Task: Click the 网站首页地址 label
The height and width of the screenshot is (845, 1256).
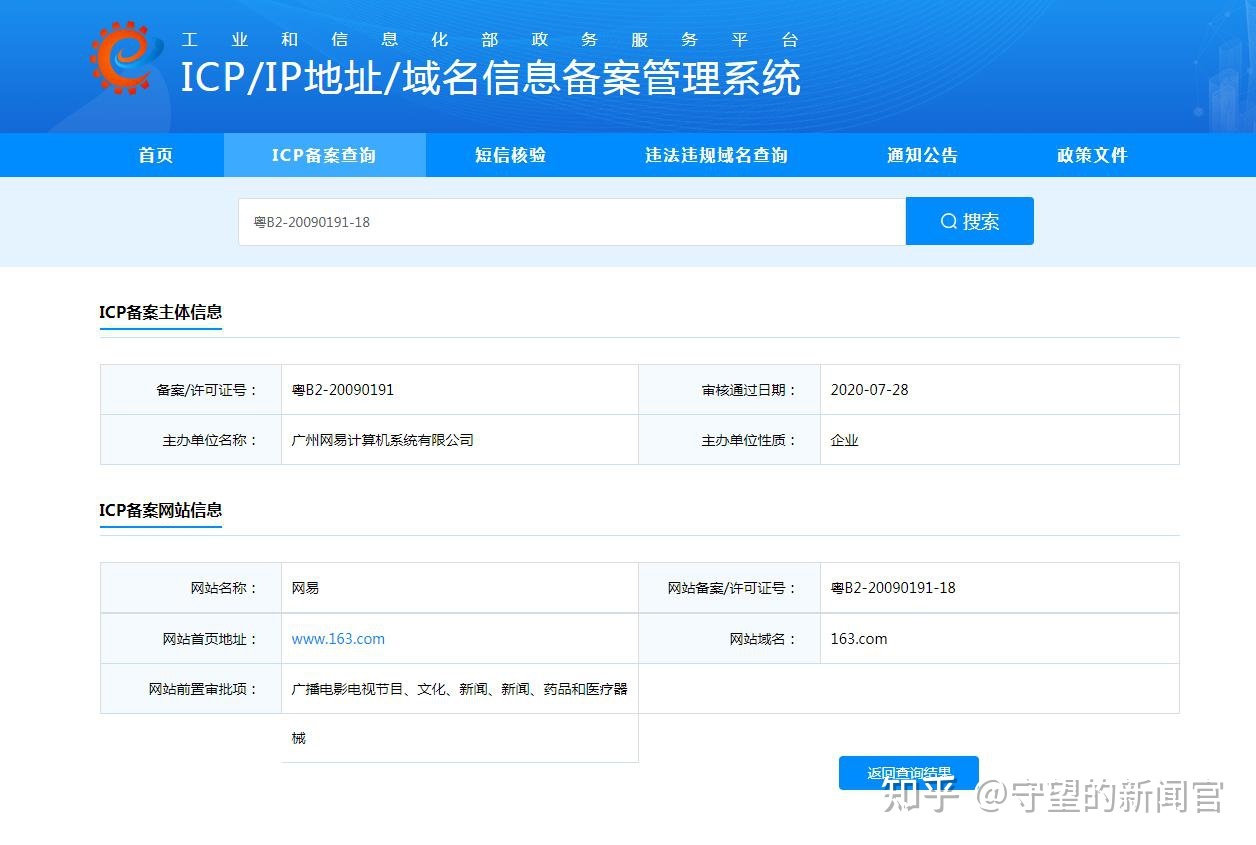Action: pos(210,639)
